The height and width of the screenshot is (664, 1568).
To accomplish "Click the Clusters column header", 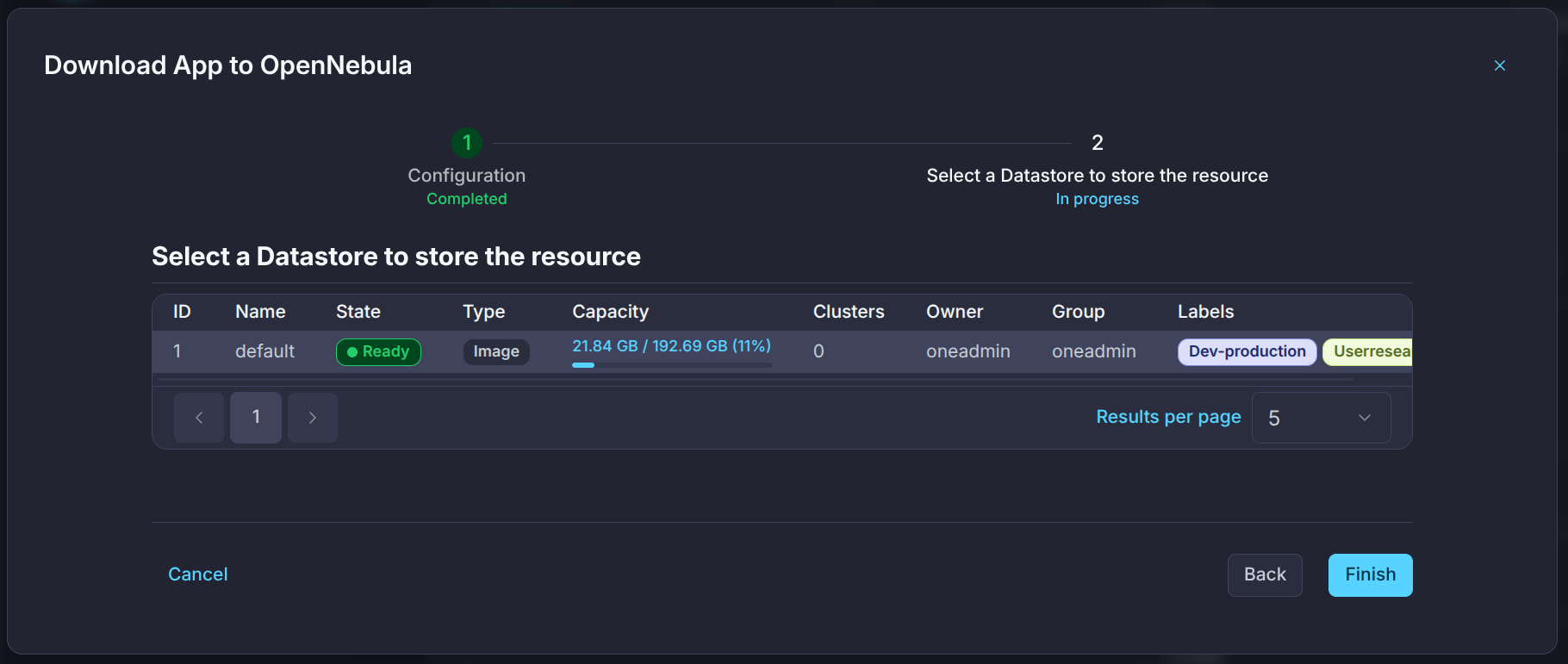I will [849, 312].
